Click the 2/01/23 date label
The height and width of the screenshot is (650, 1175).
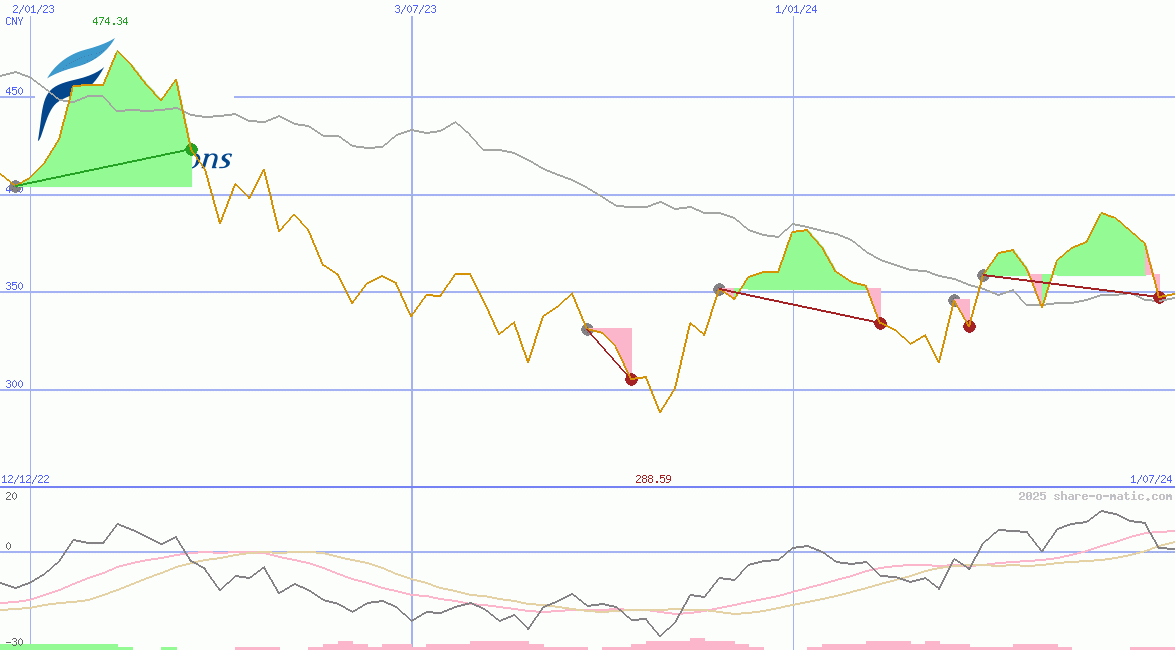point(33,9)
